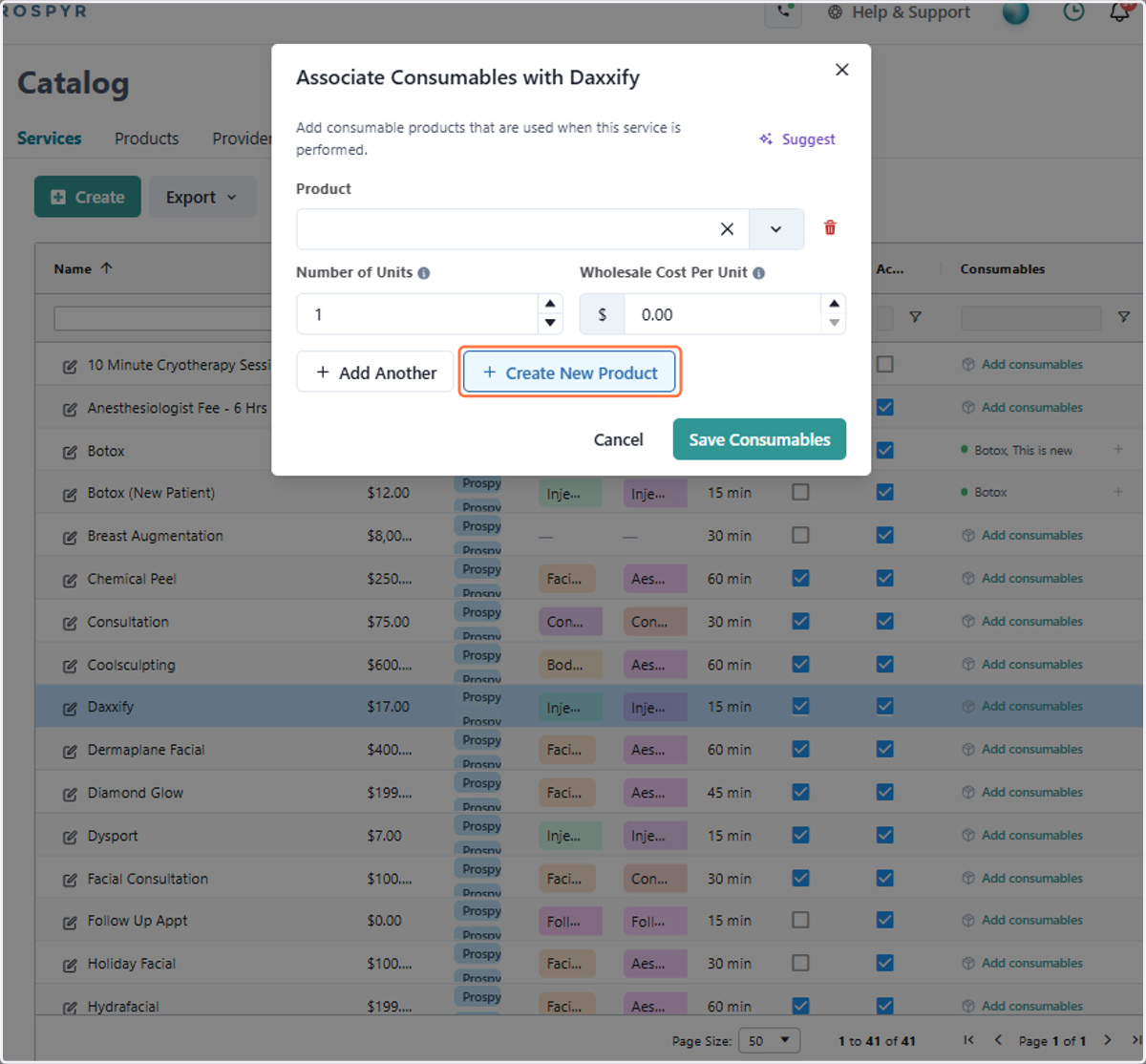This screenshot has width=1146, height=1064.
Task: Edit the Botox (New Patient) service pencil icon
Action: pos(70,495)
